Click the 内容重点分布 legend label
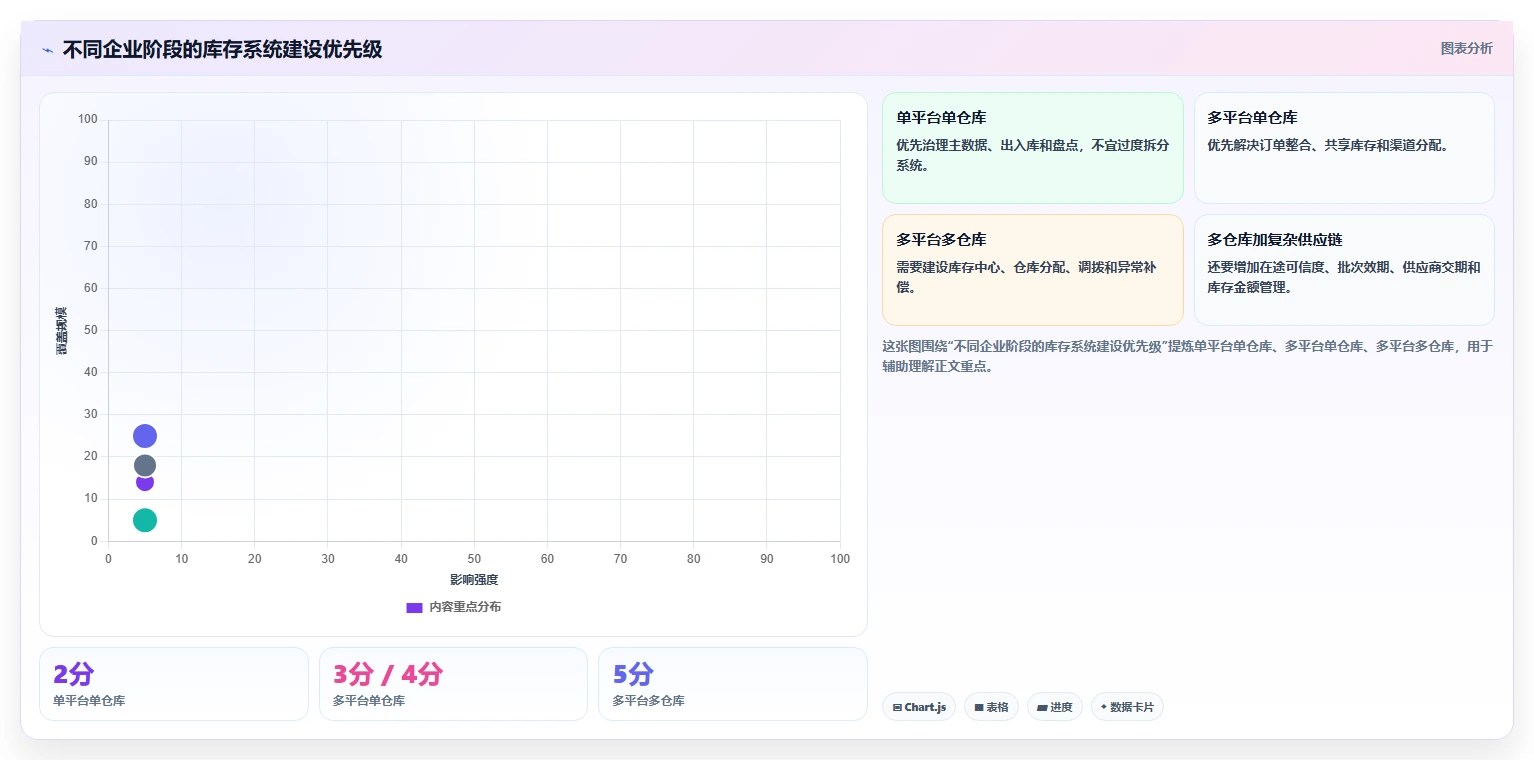This screenshot has height=760, width=1534. point(465,607)
